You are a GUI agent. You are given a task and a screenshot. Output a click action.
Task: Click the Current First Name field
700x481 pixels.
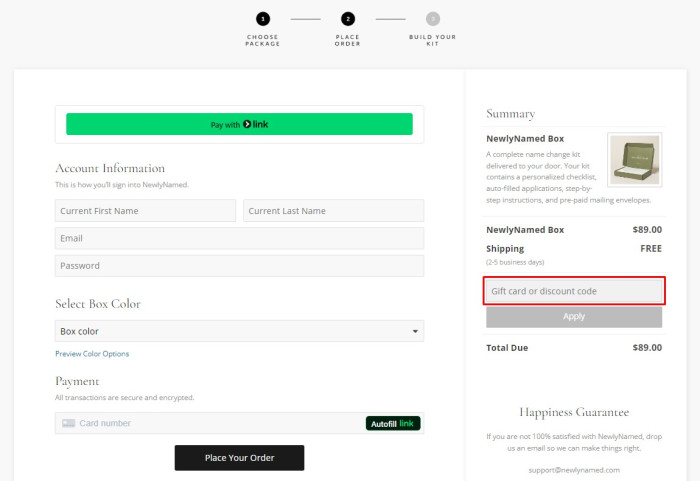(145, 211)
